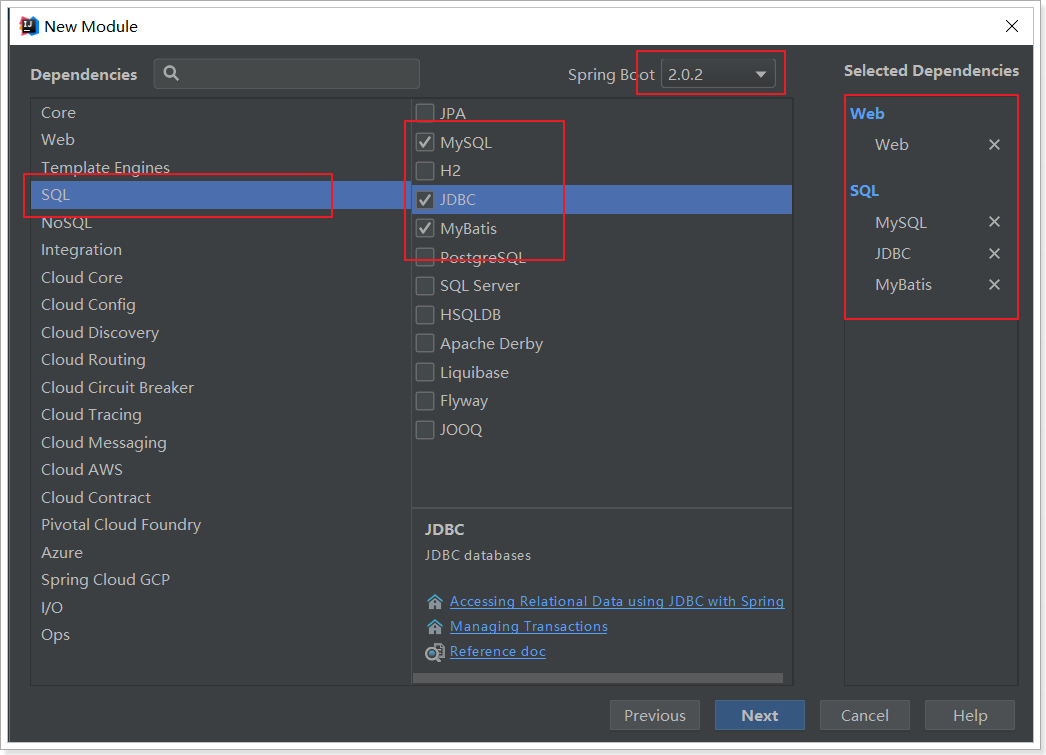Select the Ops category

[x=221, y=635]
